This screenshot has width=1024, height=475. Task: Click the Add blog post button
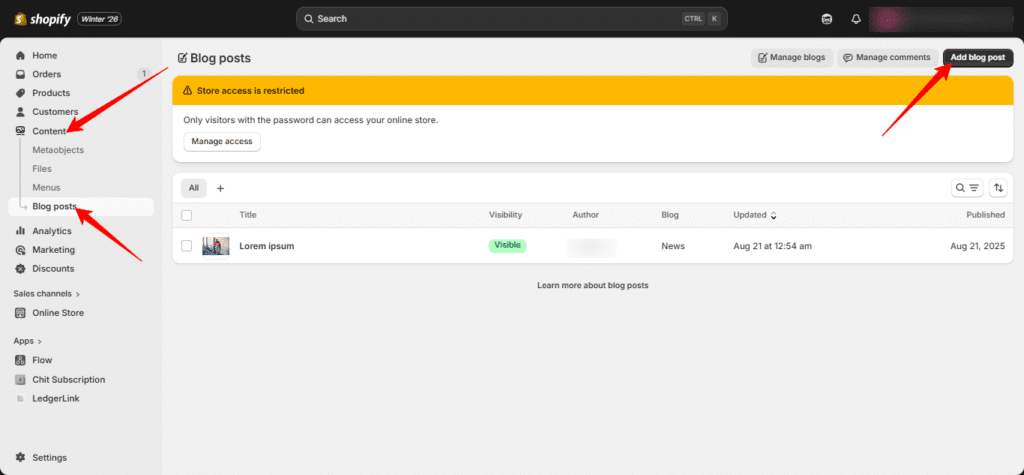[977, 58]
